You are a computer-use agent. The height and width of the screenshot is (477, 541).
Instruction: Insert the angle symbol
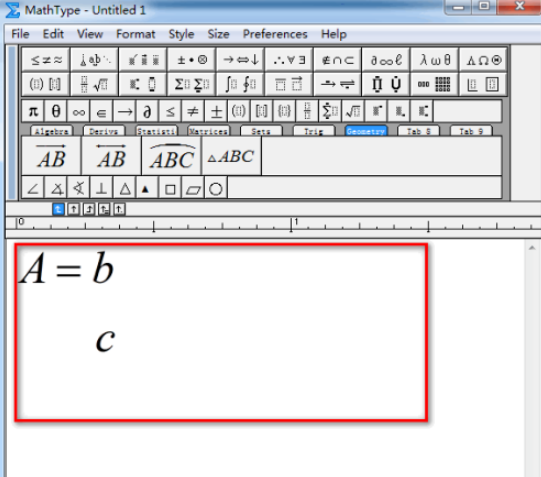point(33,188)
